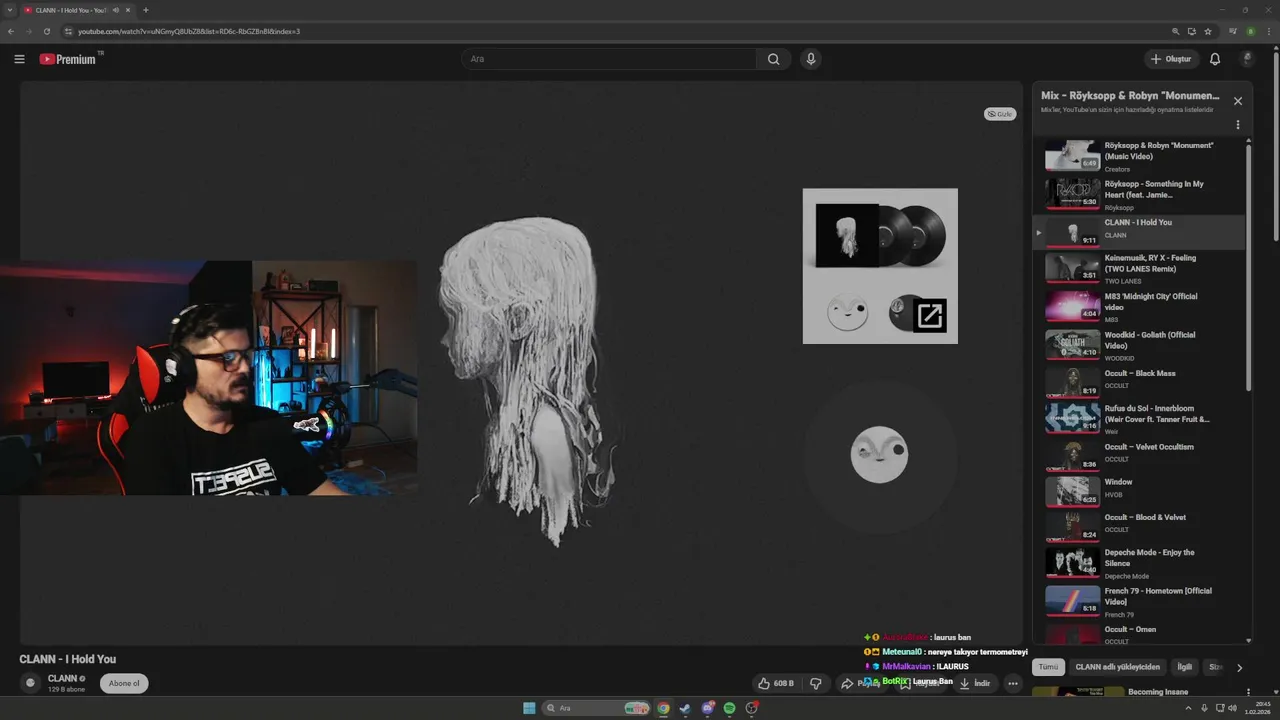Screen dimensions: 1280x720
Task: Subscribe with the Abone ol button
Action: tap(124, 683)
